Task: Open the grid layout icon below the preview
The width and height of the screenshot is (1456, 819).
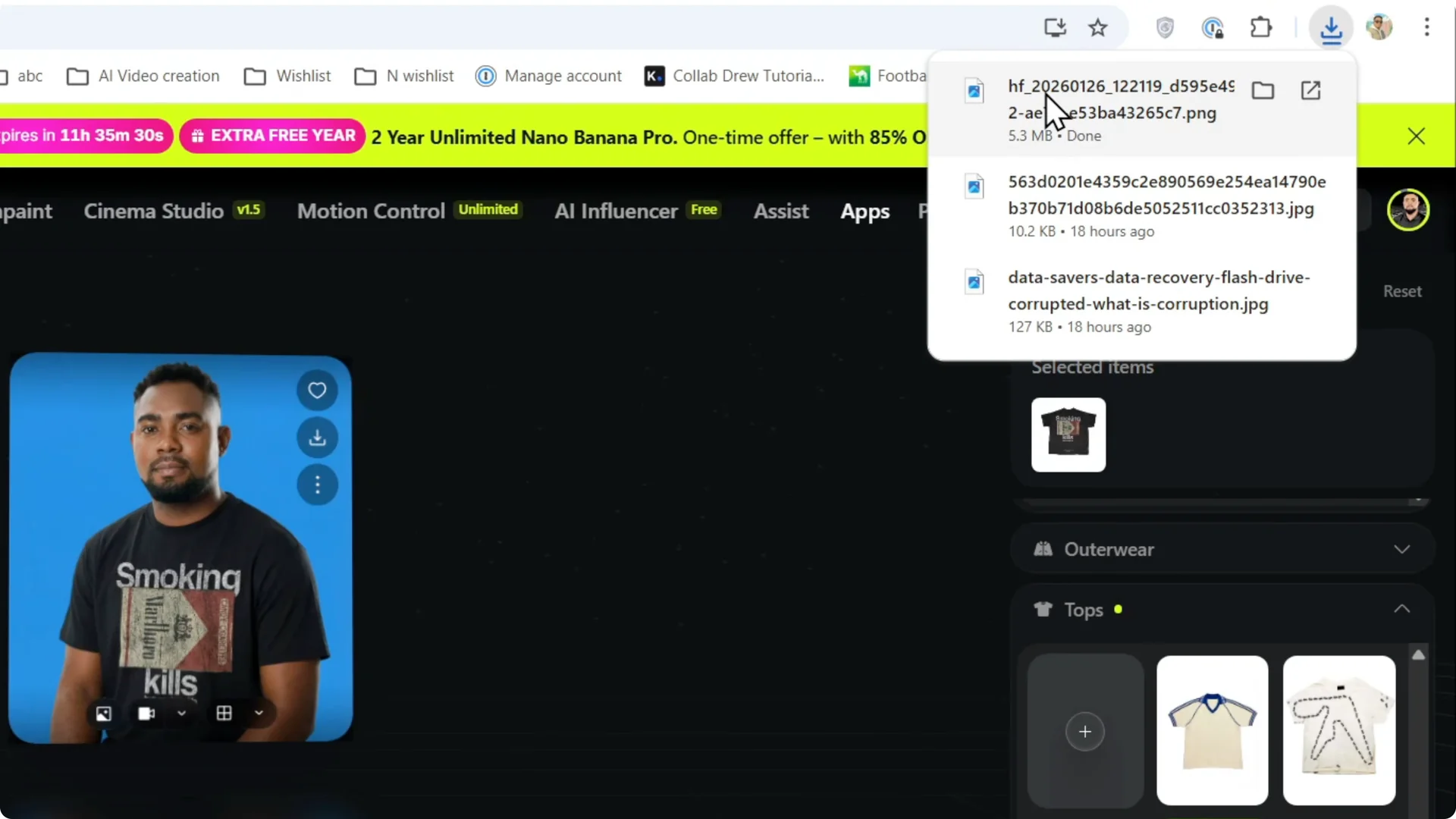Action: point(224,713)
